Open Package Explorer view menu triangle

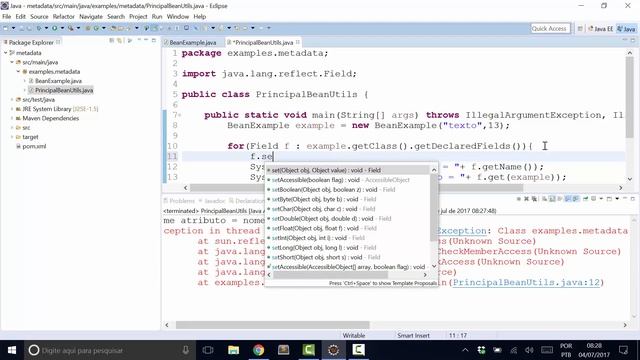130,40
